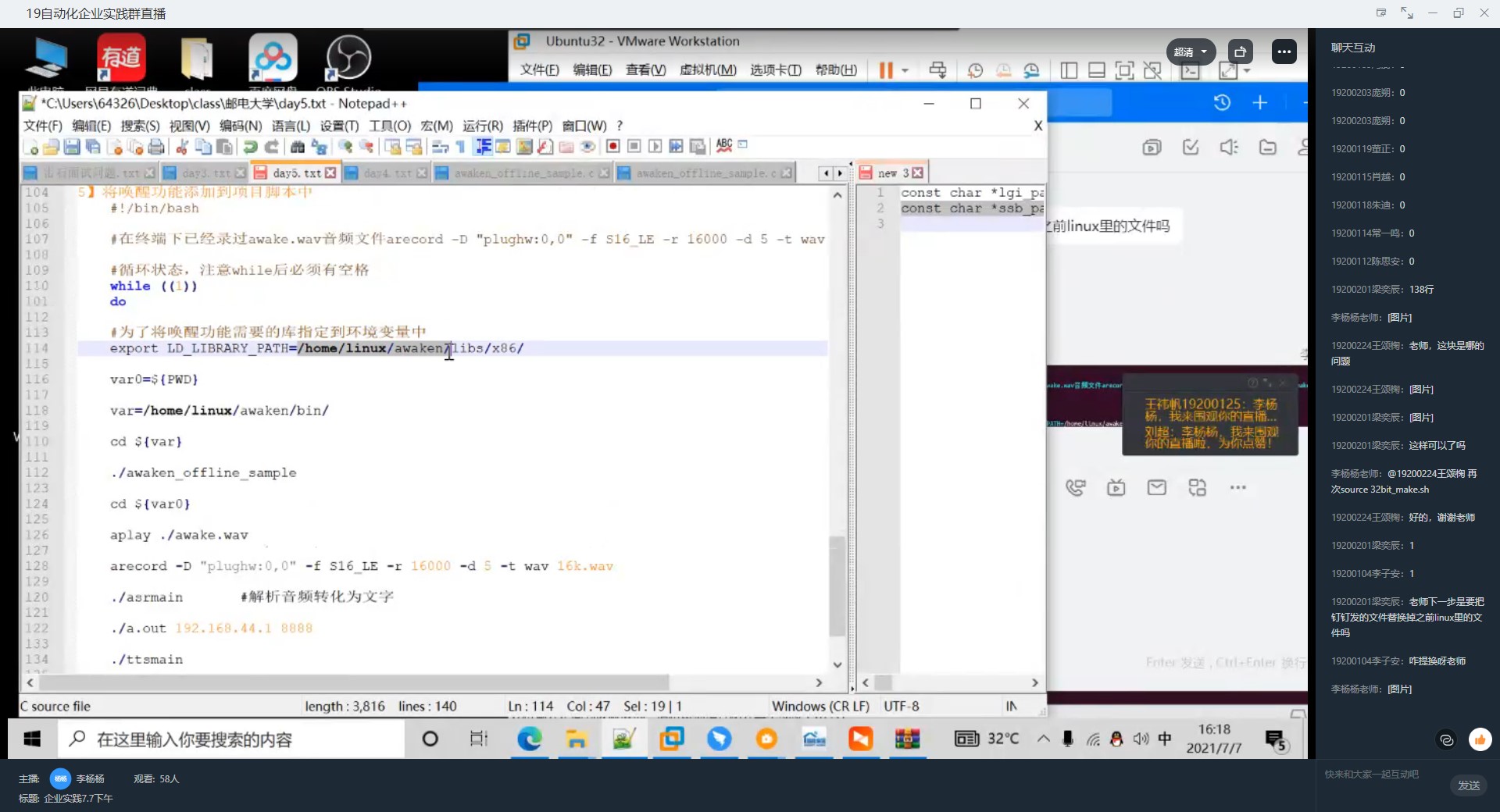Click the thumbs-up like button in chat

click(1480, 739)
